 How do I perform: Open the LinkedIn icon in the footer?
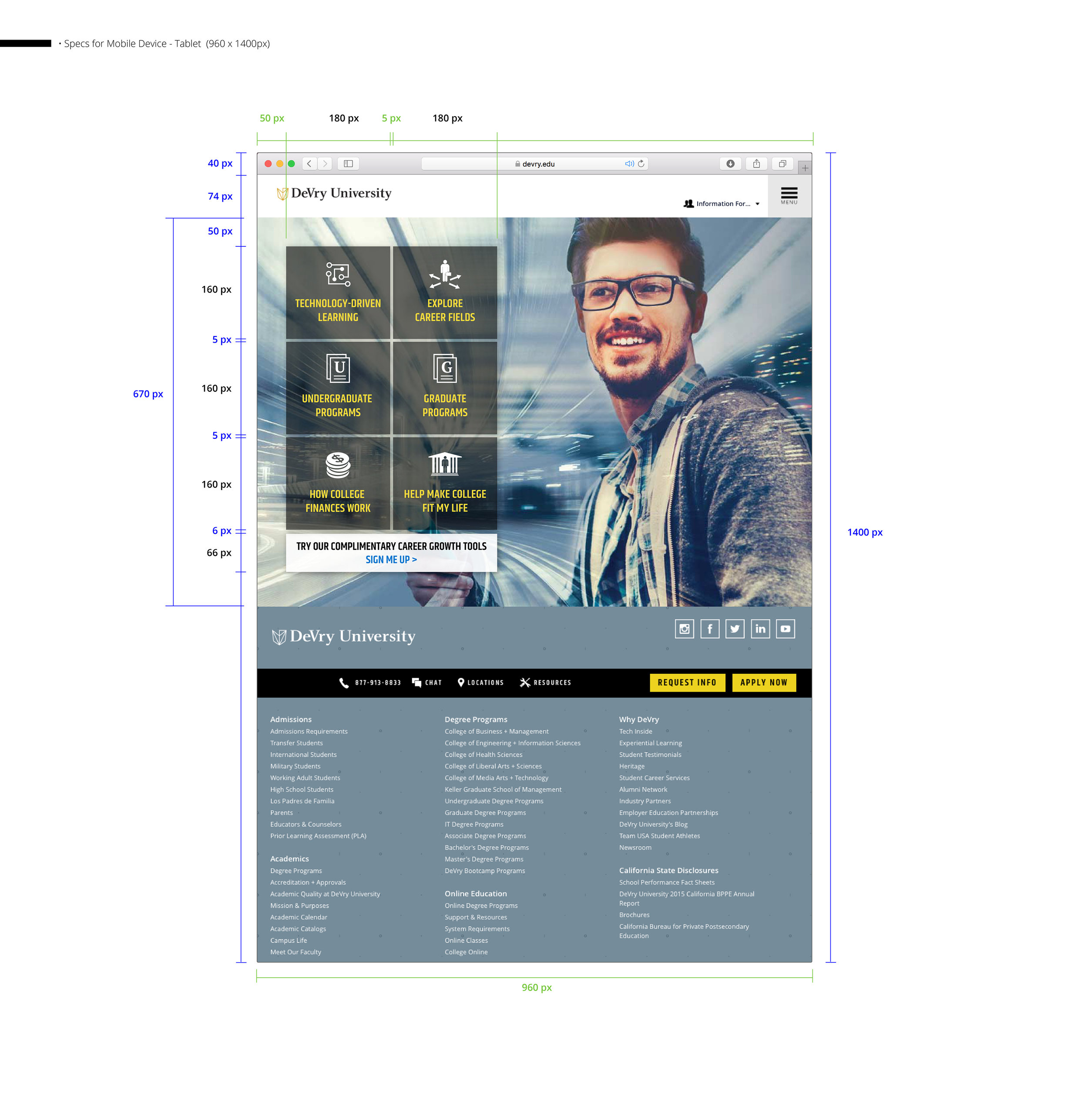(x=760, y=629)
